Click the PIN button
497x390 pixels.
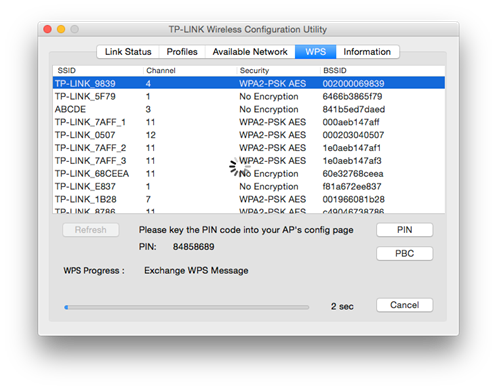[x=405, y=230]
